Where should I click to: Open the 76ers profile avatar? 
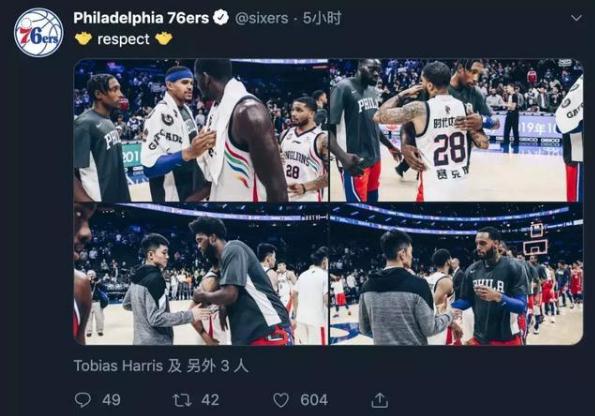(x=39, y=33)
